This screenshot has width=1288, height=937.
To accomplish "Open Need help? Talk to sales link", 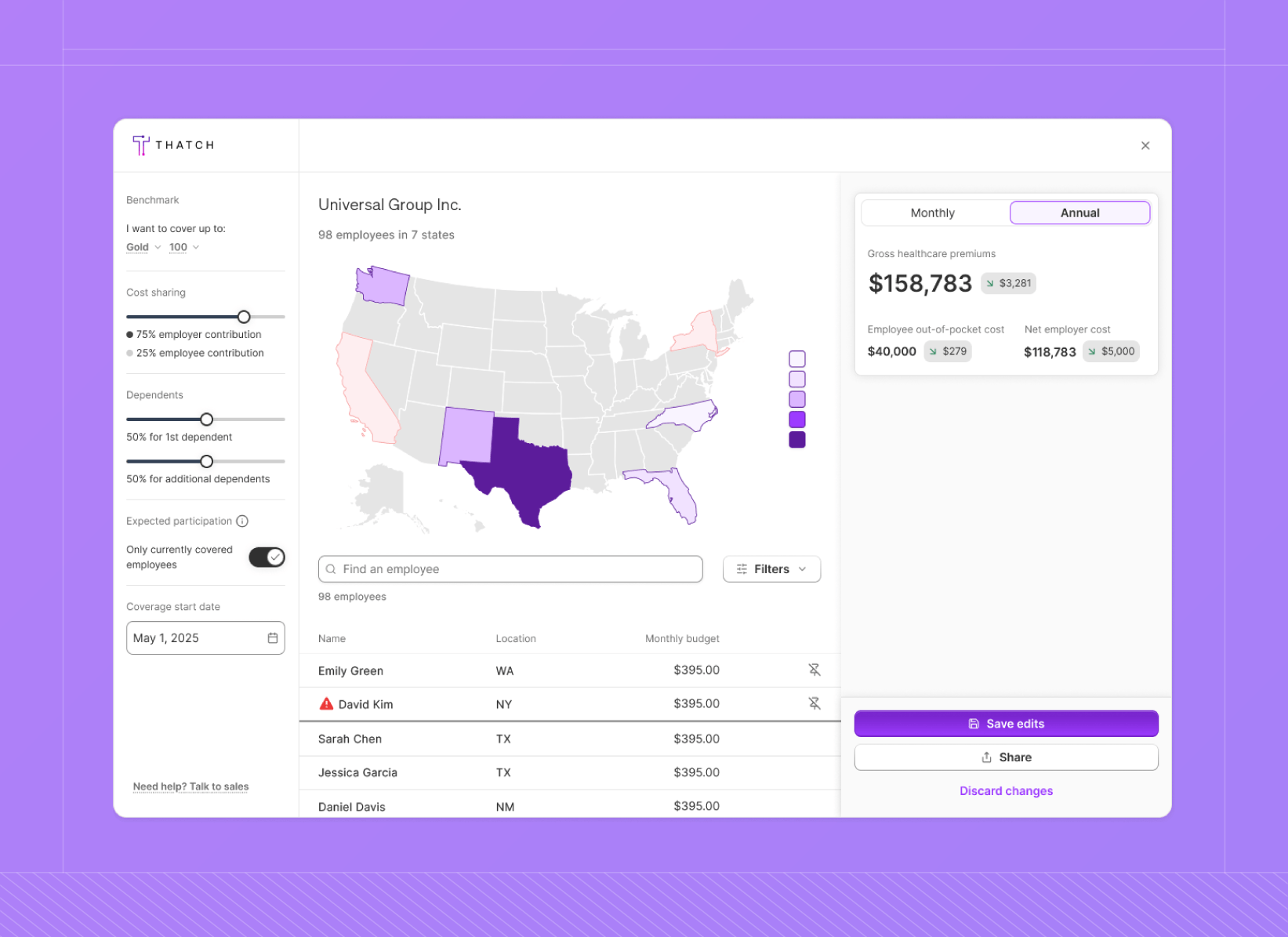I will point(190,786).
